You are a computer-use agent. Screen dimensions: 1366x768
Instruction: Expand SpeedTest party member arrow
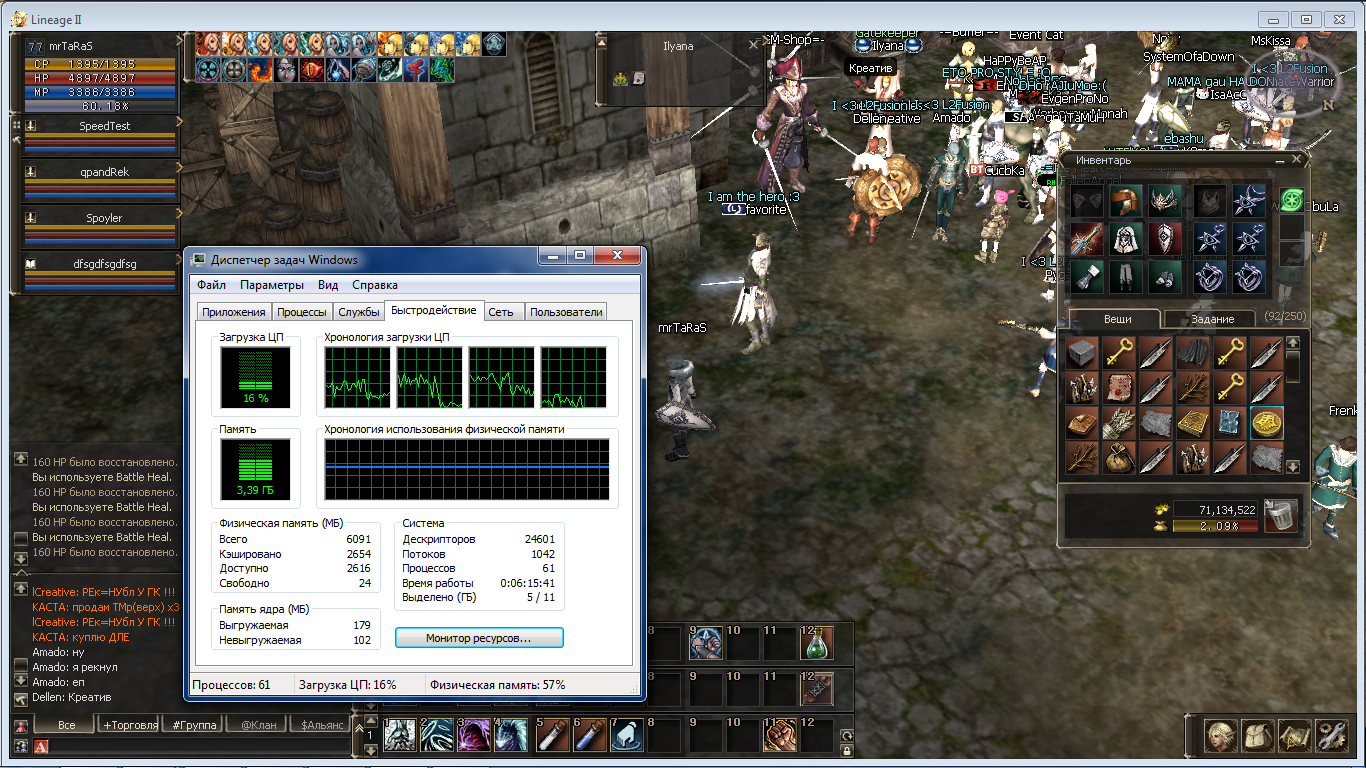pyautogui.click(x=180, y=121)
